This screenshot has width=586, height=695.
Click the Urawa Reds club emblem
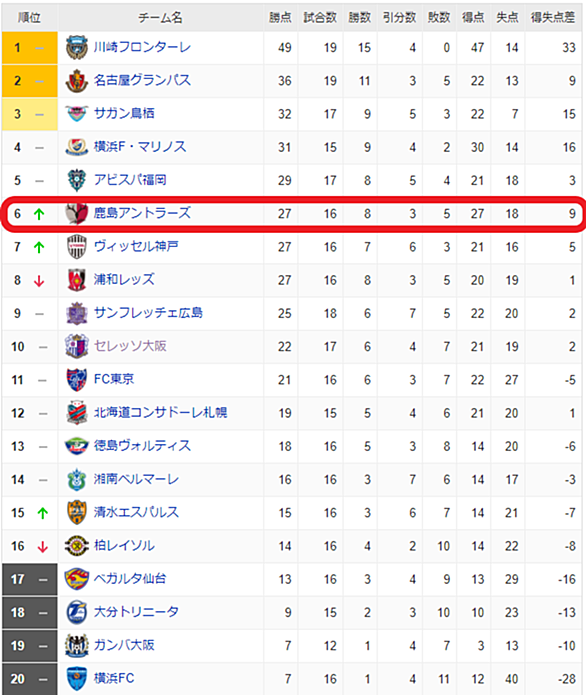tap(76, 280)
